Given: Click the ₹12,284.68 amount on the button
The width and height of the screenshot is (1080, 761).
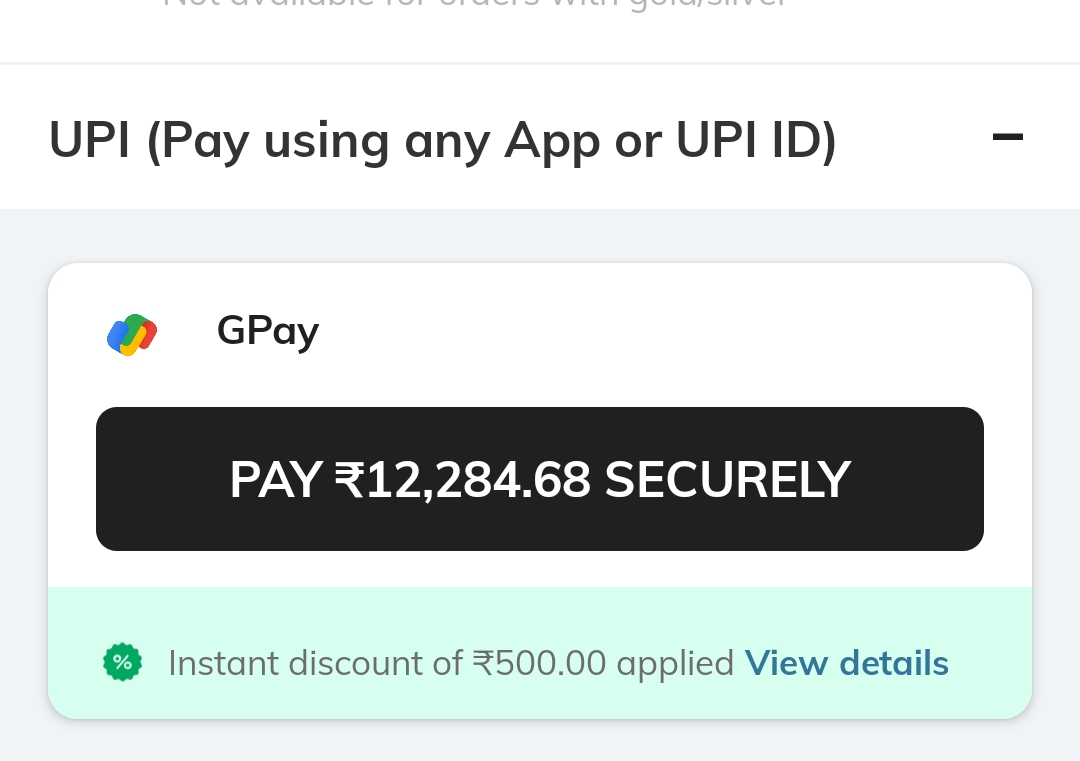Looking at the screenshot, I should click(x=462, y=480).
